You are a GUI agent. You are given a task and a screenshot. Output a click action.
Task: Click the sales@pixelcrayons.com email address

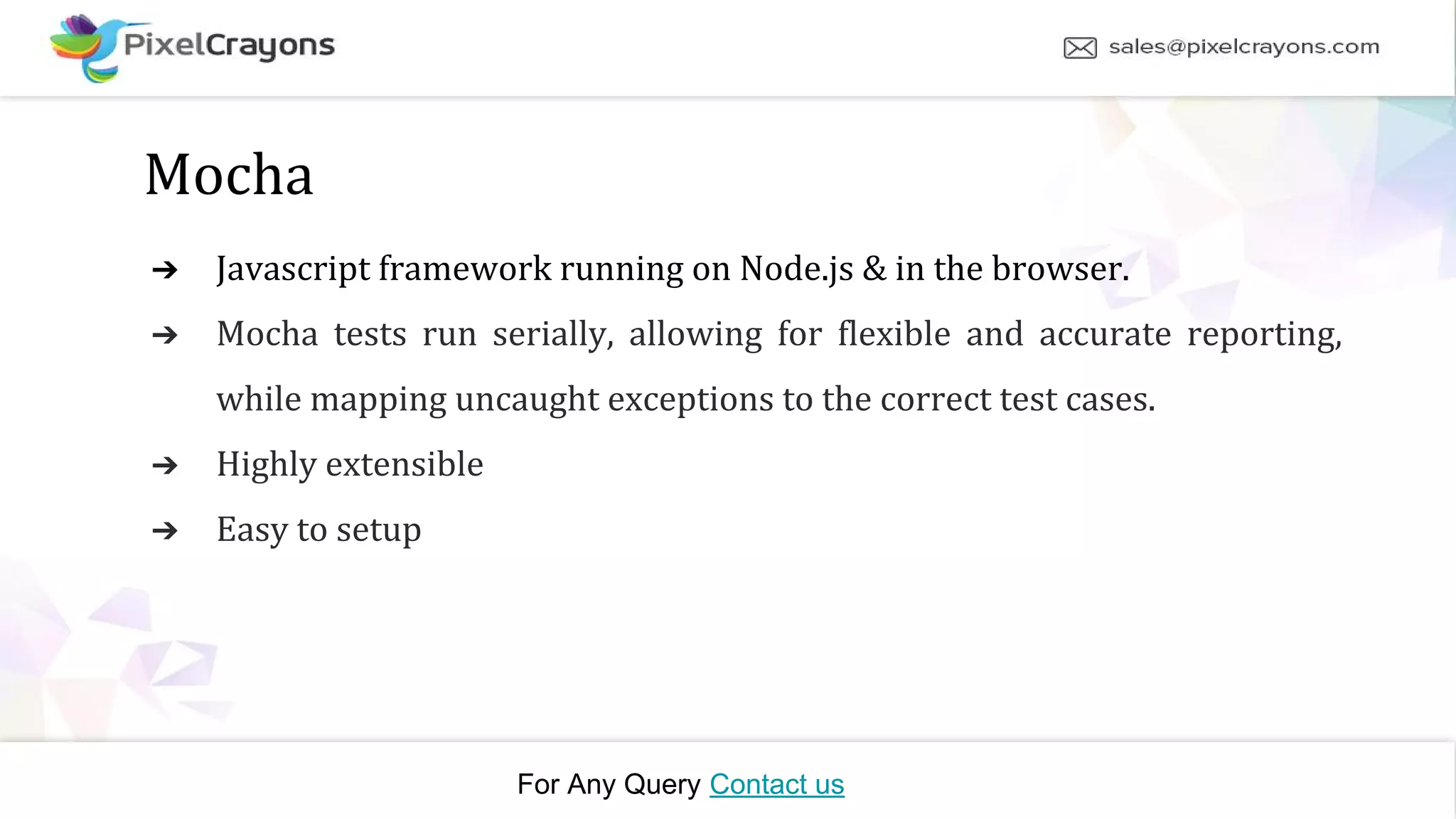pyautogui.click(x=1244, y=47)
